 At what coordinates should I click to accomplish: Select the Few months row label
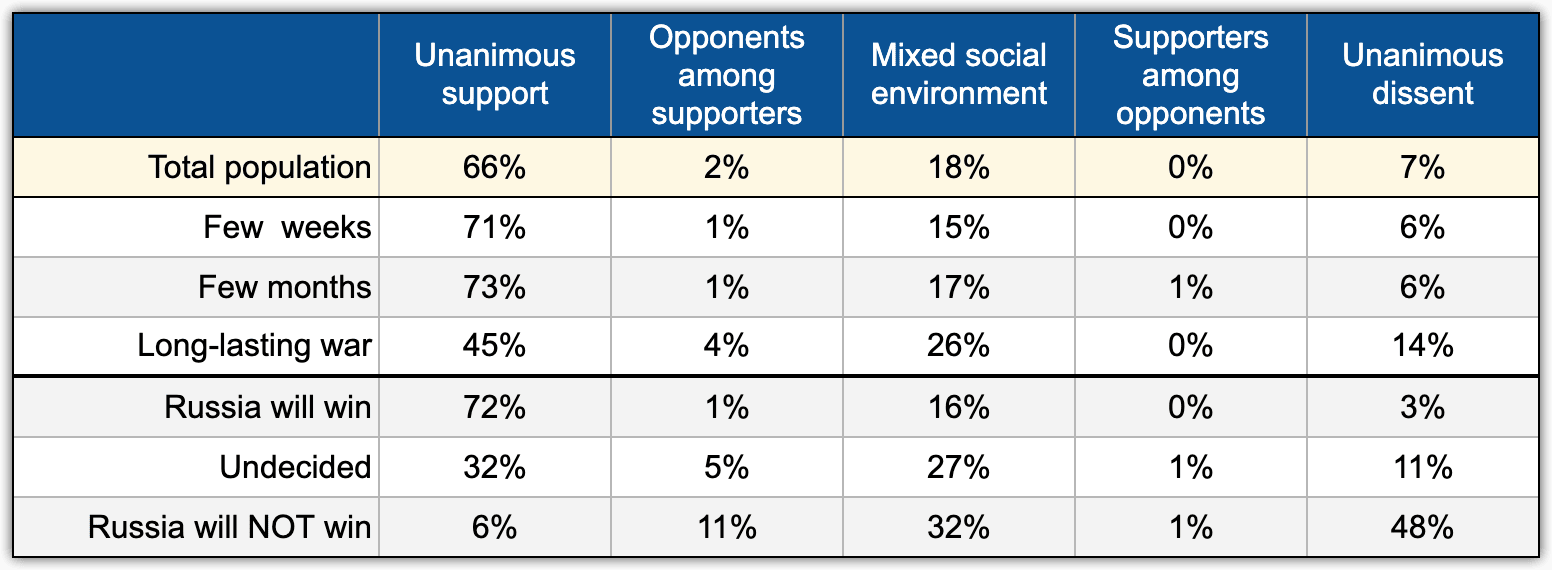pyautogui.click(x=285, y=287)
